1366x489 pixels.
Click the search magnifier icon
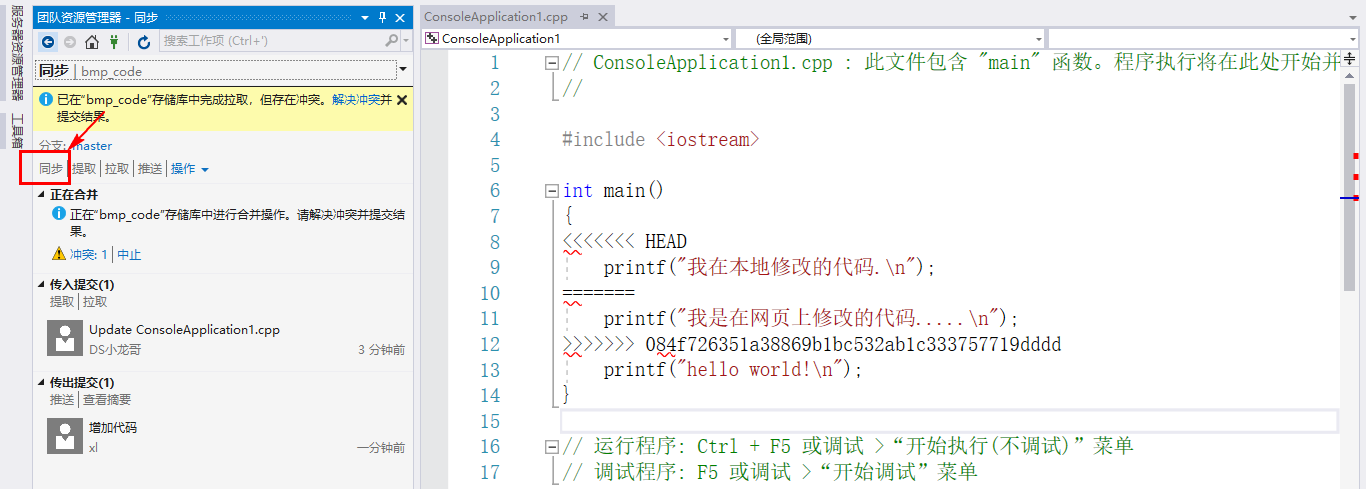coord(392,41)
